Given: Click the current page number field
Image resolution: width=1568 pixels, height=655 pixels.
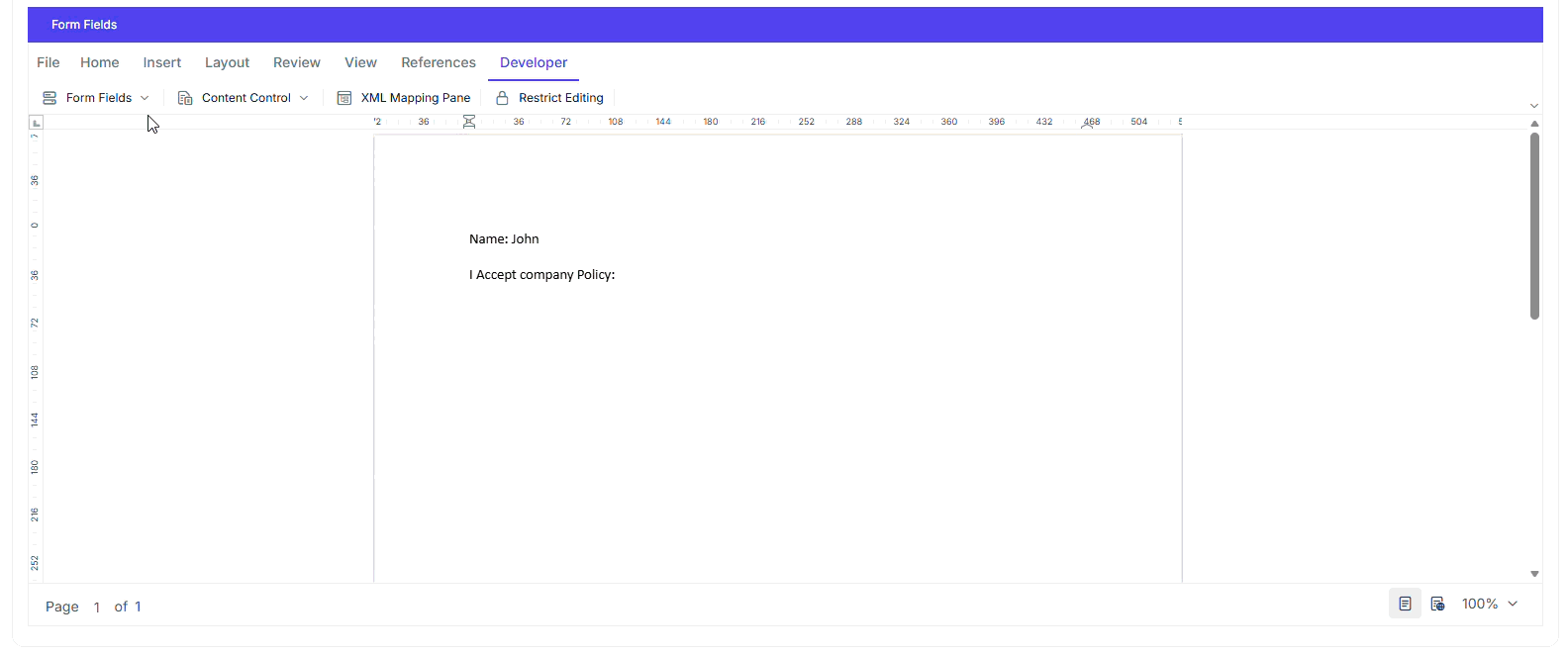Looking at the screenshot, I should 97,607.
